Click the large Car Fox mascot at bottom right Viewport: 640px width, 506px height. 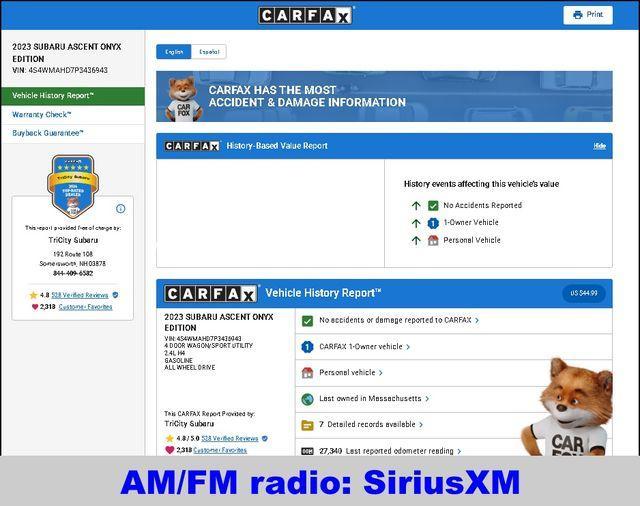(568, 407)
